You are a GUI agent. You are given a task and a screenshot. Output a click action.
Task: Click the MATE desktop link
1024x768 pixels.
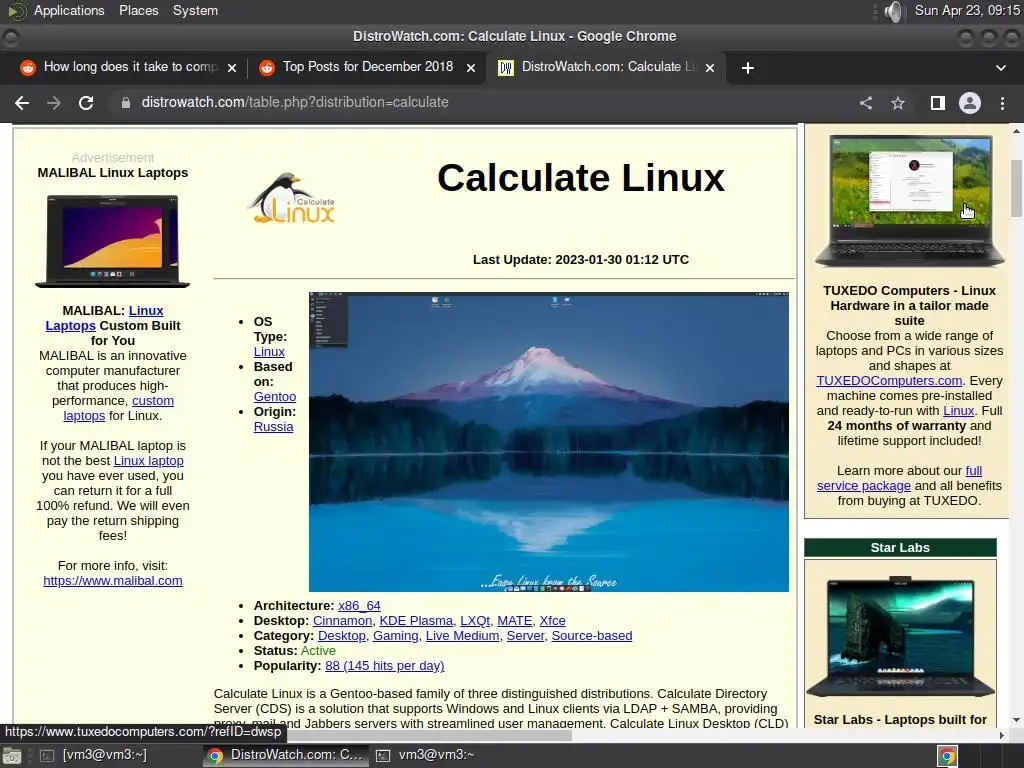pos(515,621)
